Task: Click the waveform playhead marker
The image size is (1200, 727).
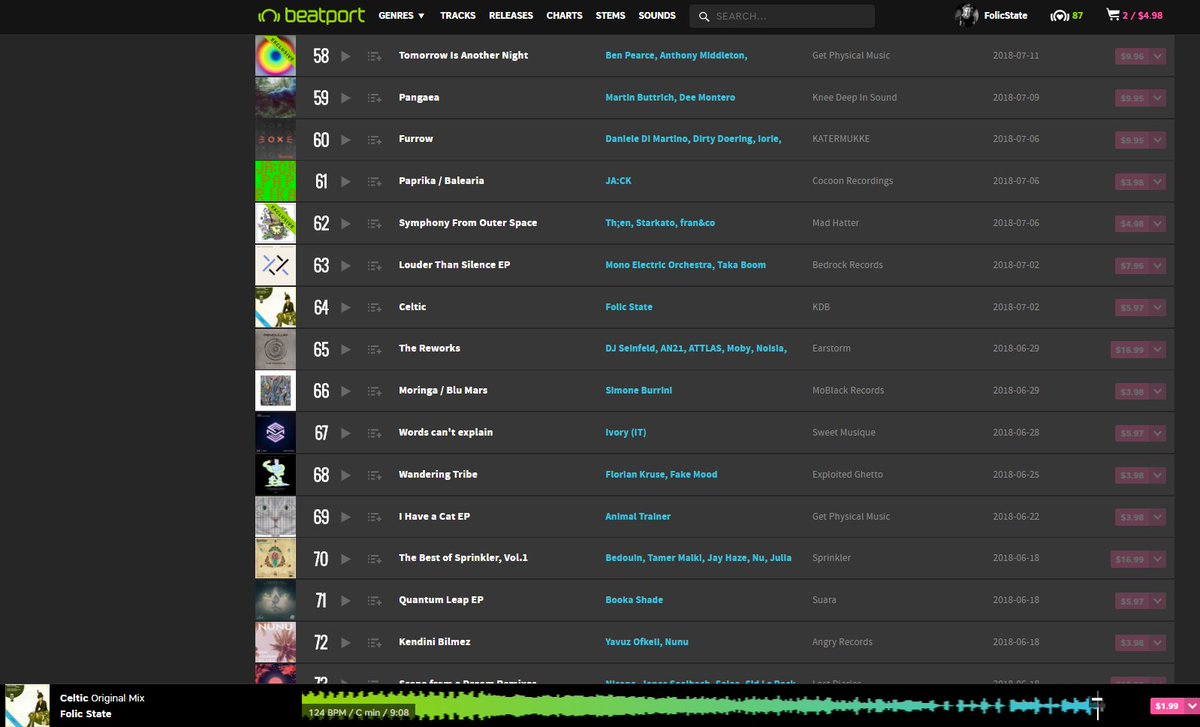Action: click(1097, 705)
